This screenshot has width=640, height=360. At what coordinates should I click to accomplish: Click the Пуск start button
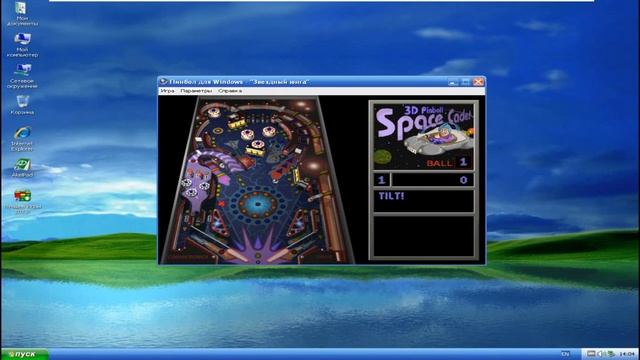pyautogui.click(x=24, y=354)
